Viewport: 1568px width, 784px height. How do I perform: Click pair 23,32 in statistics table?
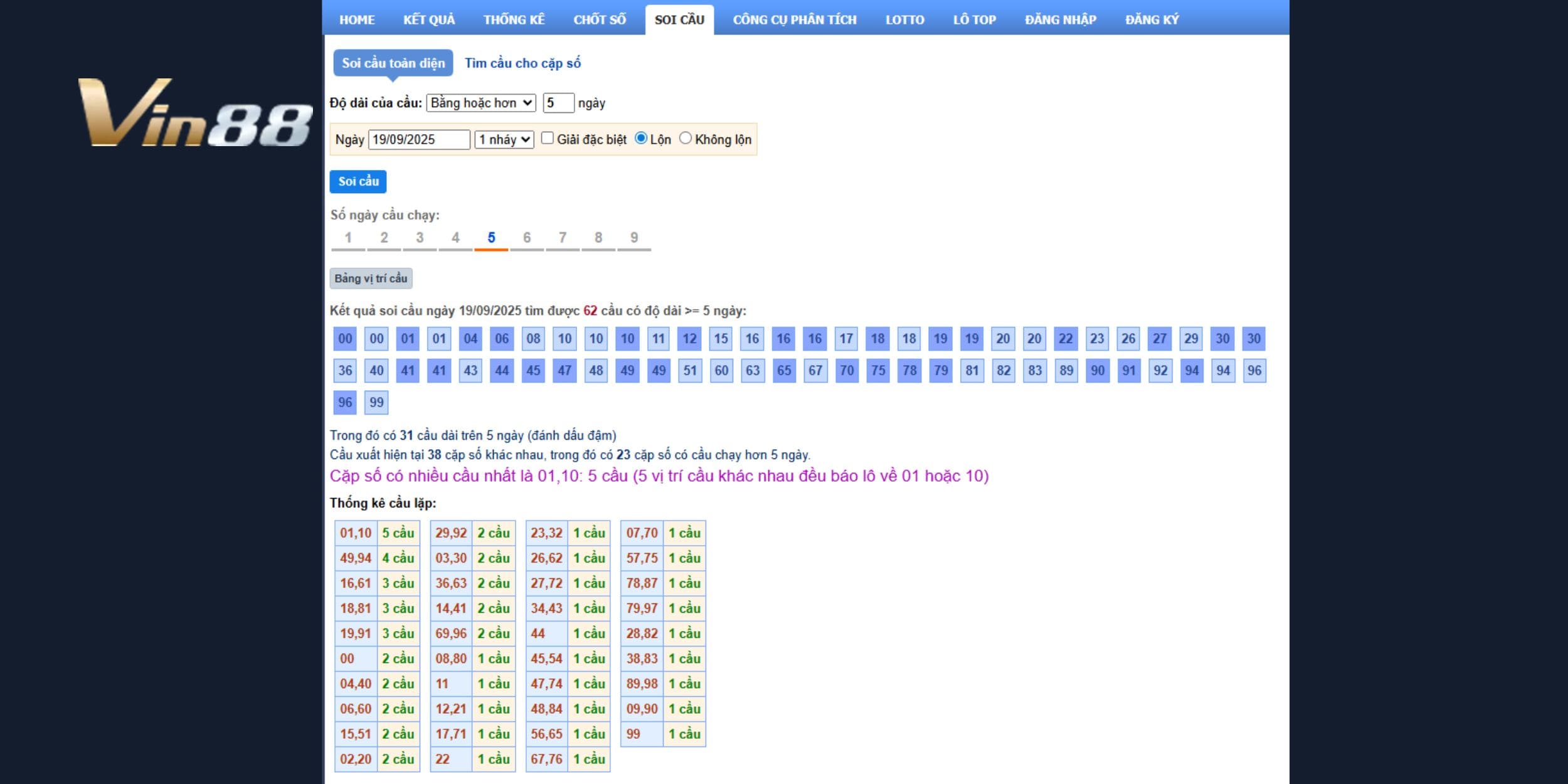(x=546, y=533)
